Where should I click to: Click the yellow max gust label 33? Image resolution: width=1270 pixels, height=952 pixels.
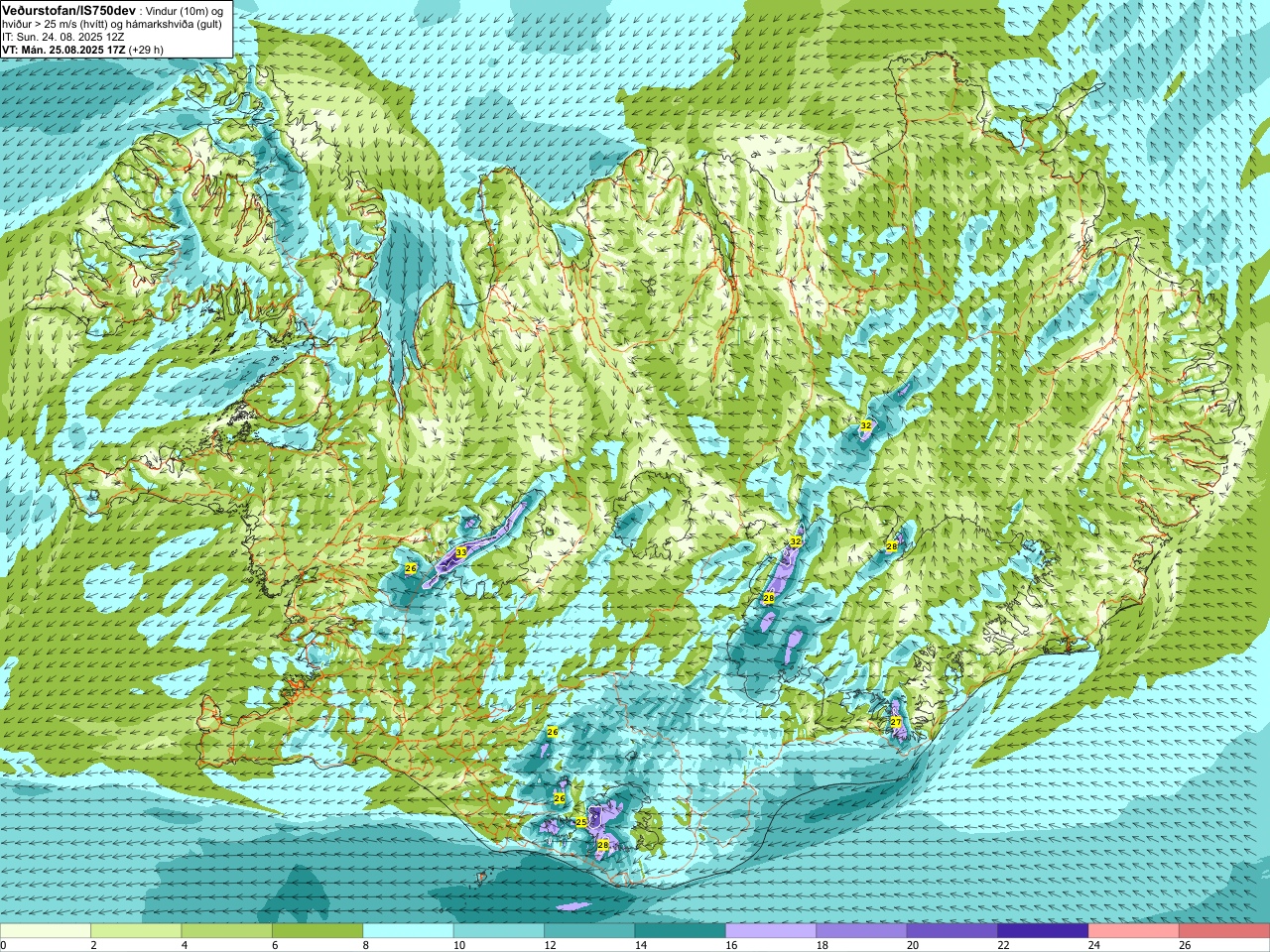[460, 552]
